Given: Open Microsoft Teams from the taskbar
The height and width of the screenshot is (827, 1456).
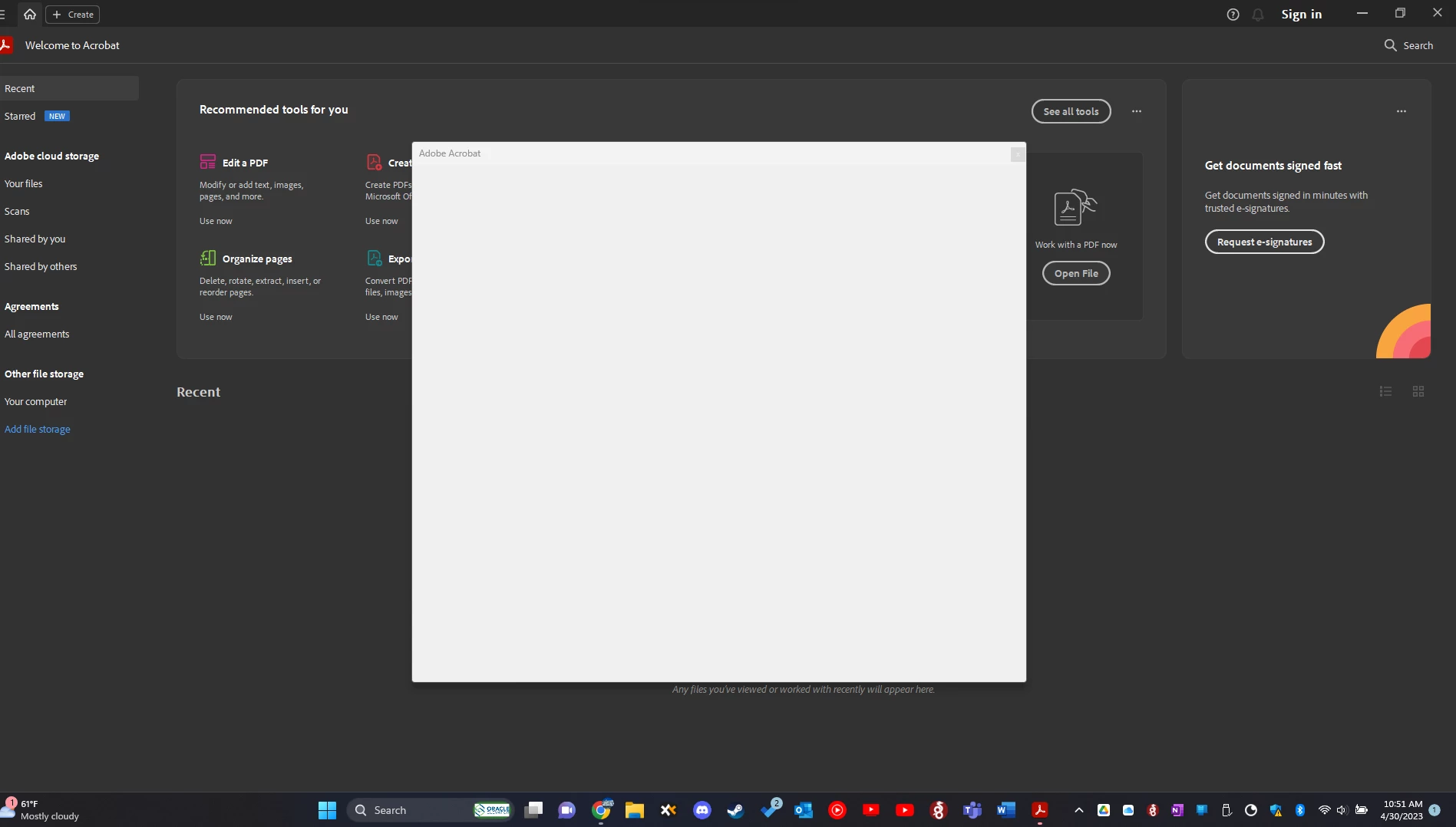Looking at the screenshot, I should (972, 810).
